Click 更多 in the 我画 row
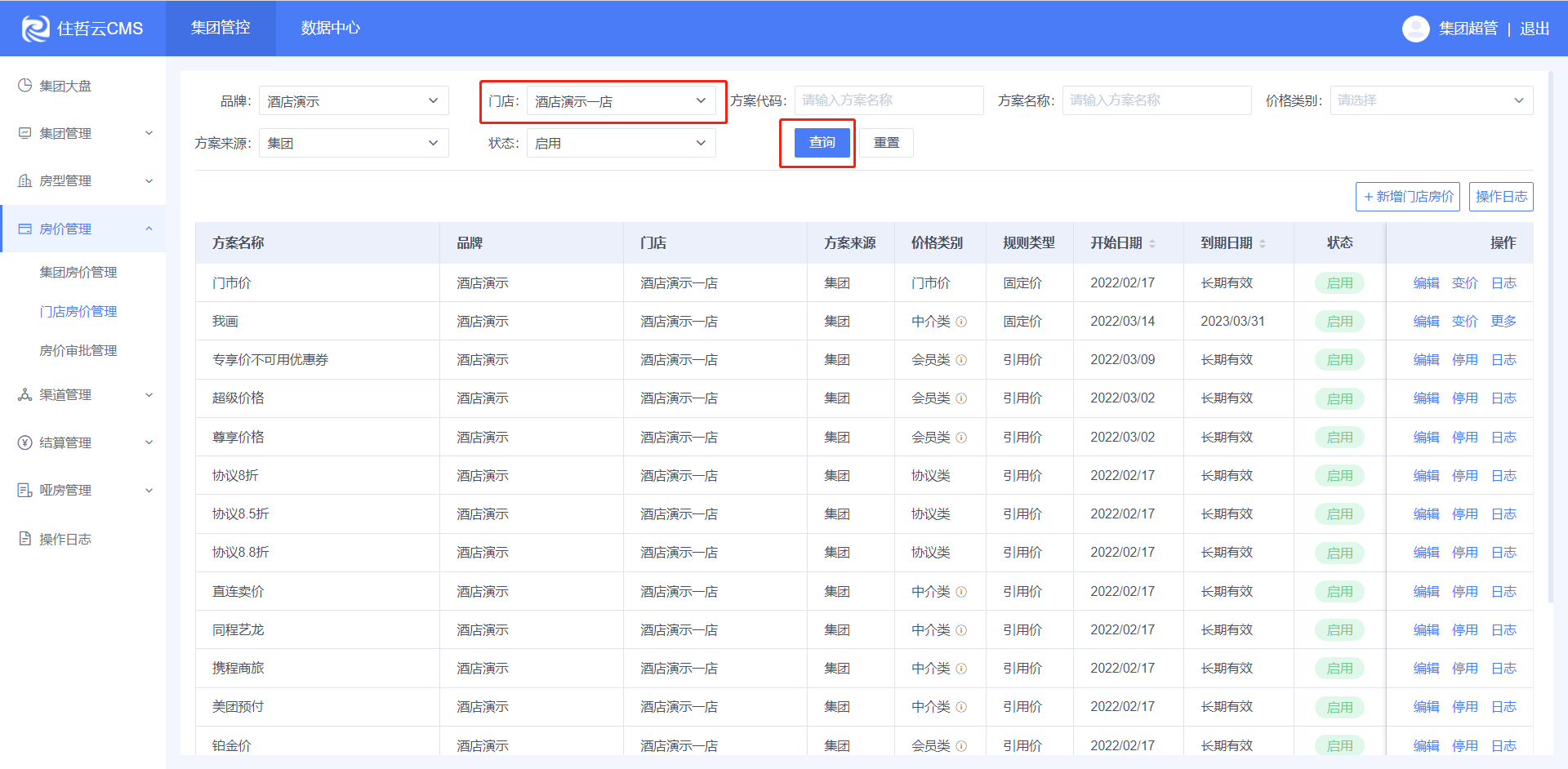1568x769 pixels. point(1503,322)
